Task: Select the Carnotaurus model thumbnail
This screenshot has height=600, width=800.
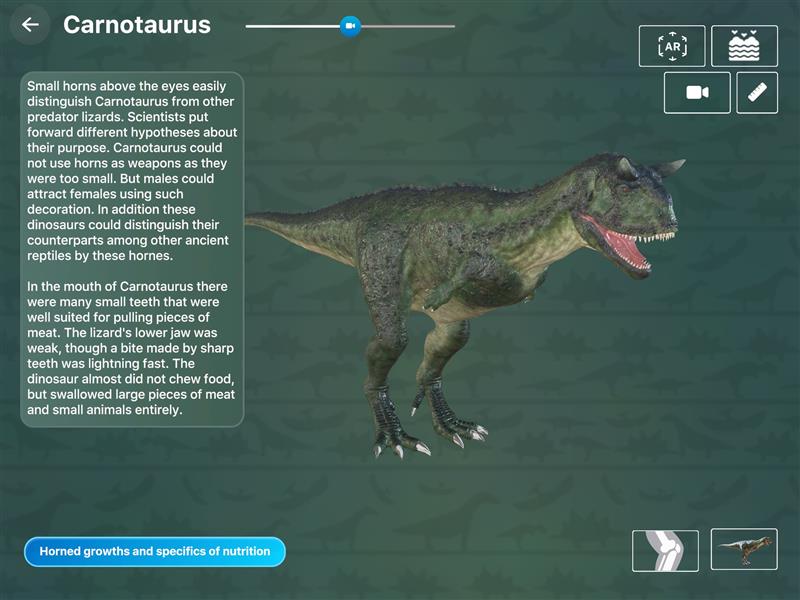Action: coord(744,549)
